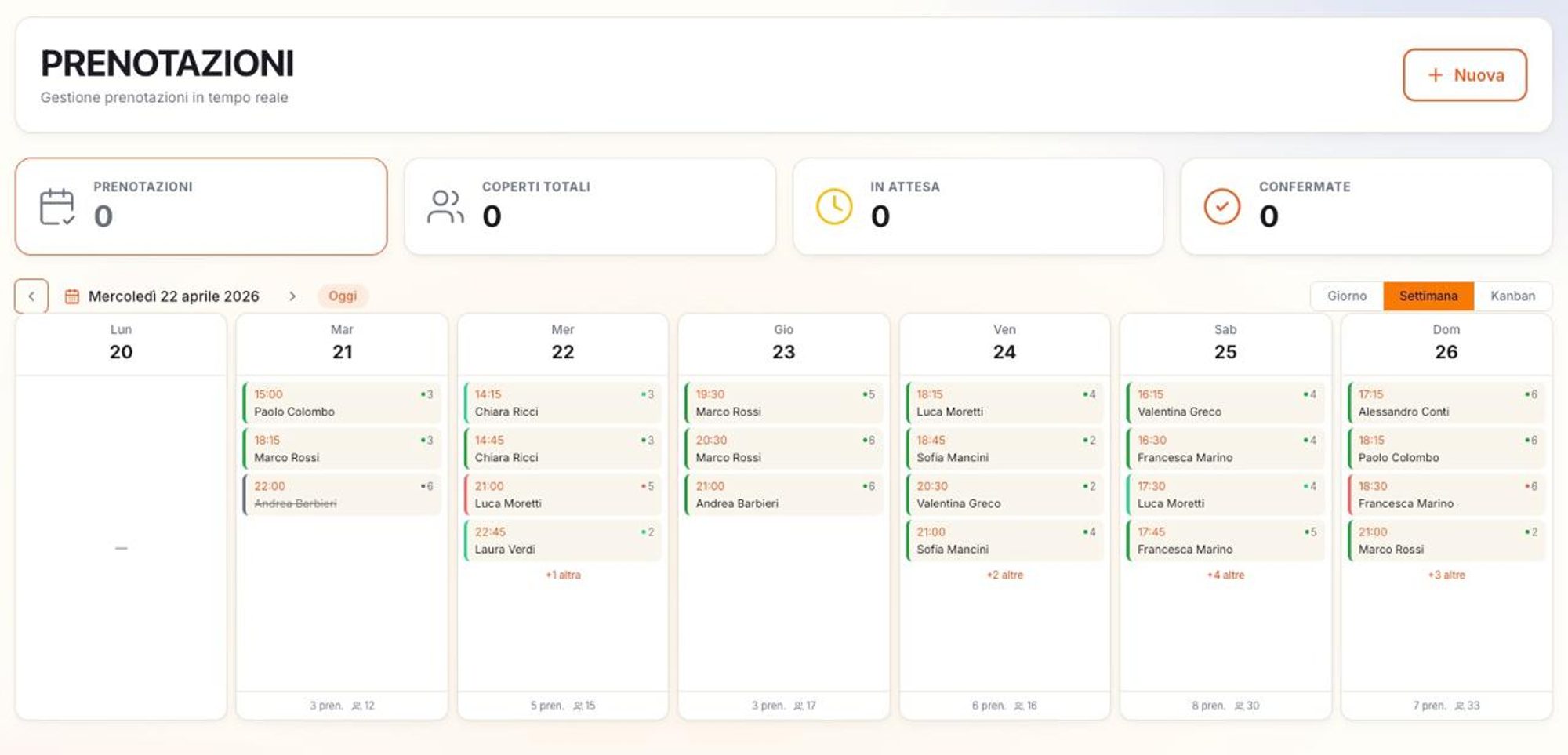The width and height of the screenshot is (1568, 755).
Task: Expand '+3 altre' under Sunday 26
Action: (x=1446, y=575)
